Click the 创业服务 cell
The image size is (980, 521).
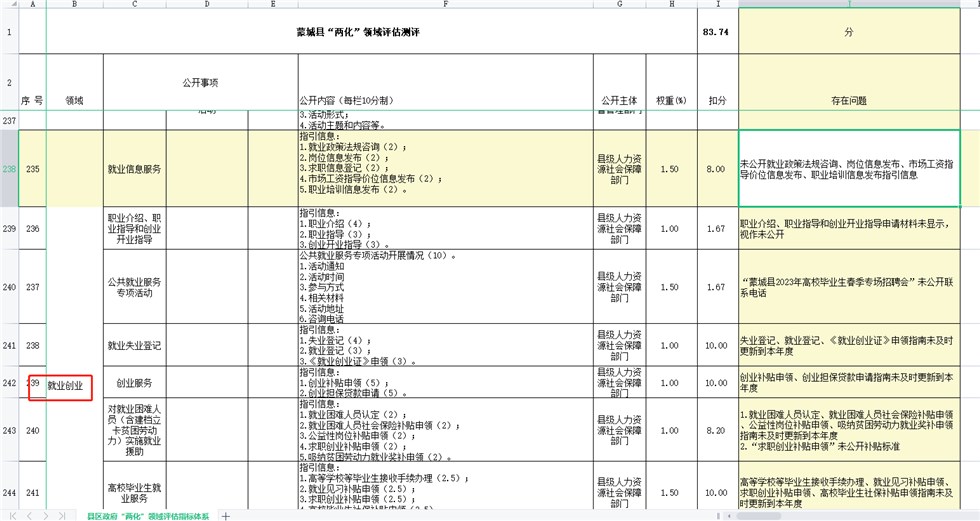click(134, 383)
